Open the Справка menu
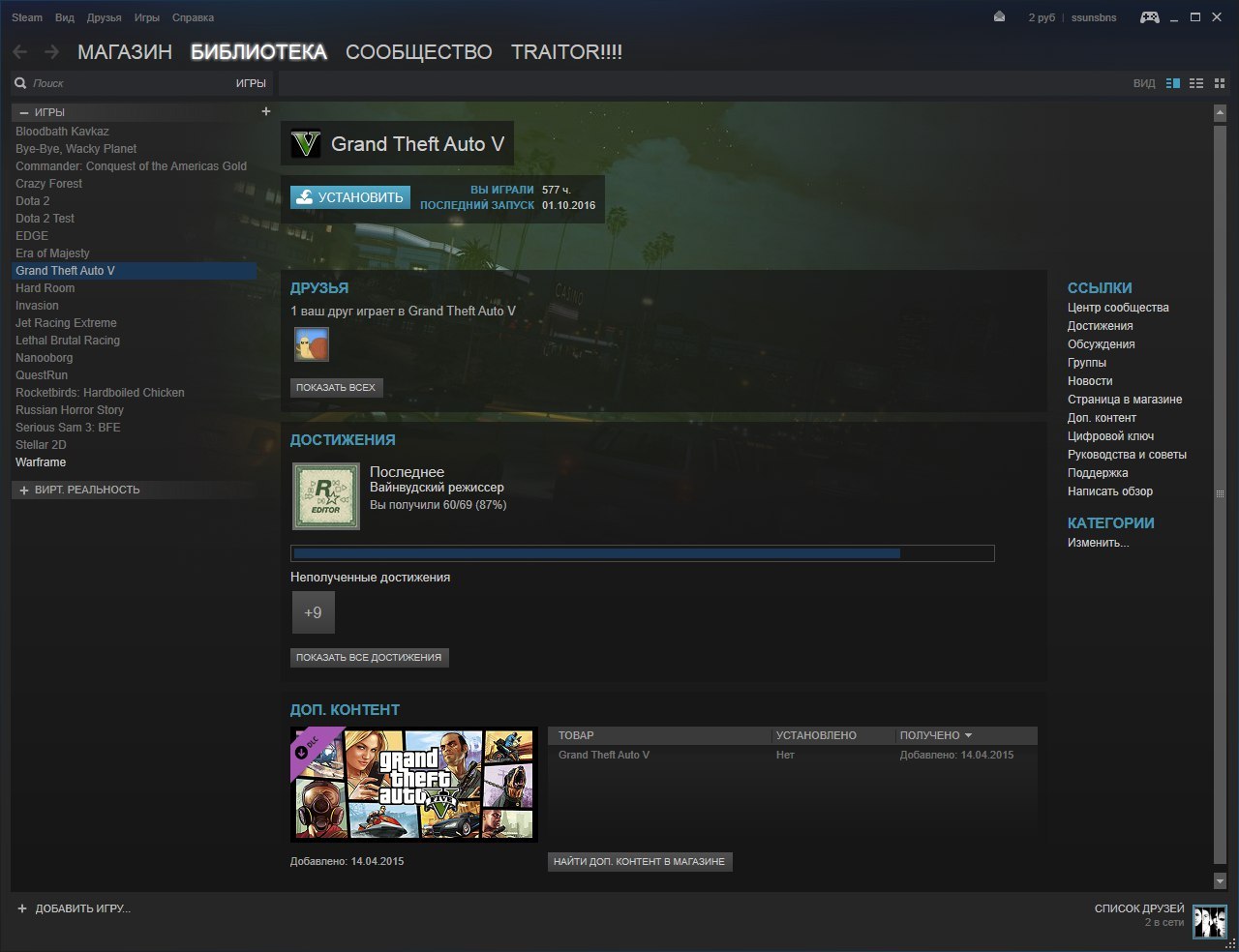Viewport: 1239px width, 952px height. 193,17
